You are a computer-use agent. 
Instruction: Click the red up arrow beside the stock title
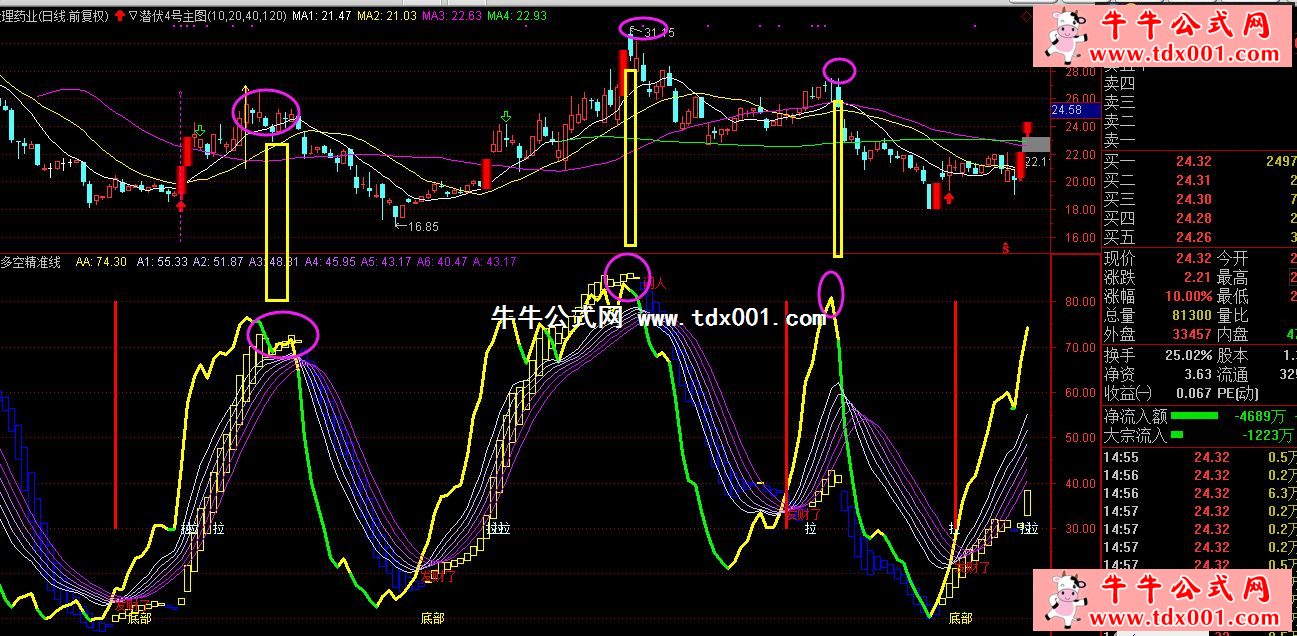tap(121, 16)
